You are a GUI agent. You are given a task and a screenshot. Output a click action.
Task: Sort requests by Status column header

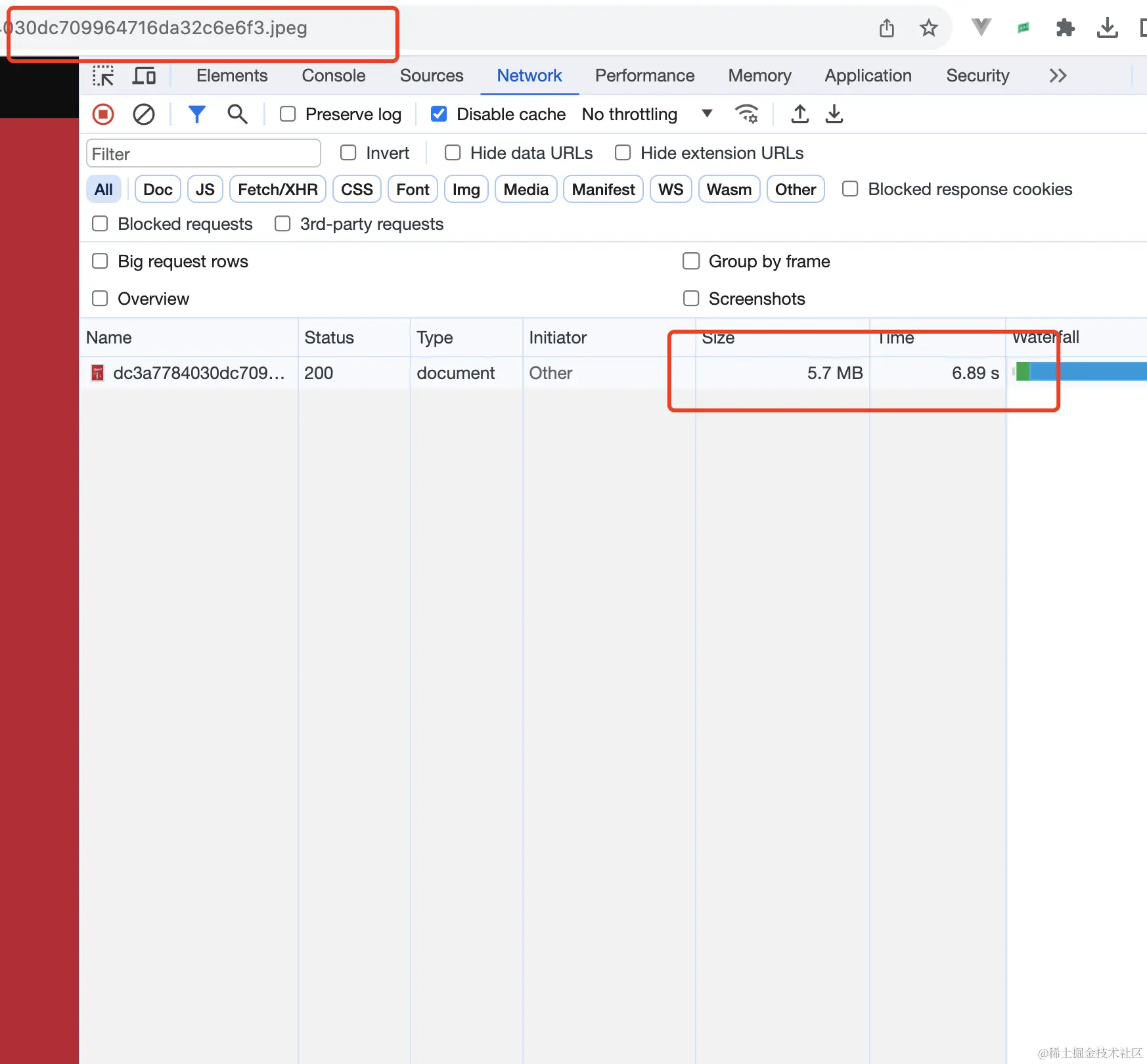355,338
